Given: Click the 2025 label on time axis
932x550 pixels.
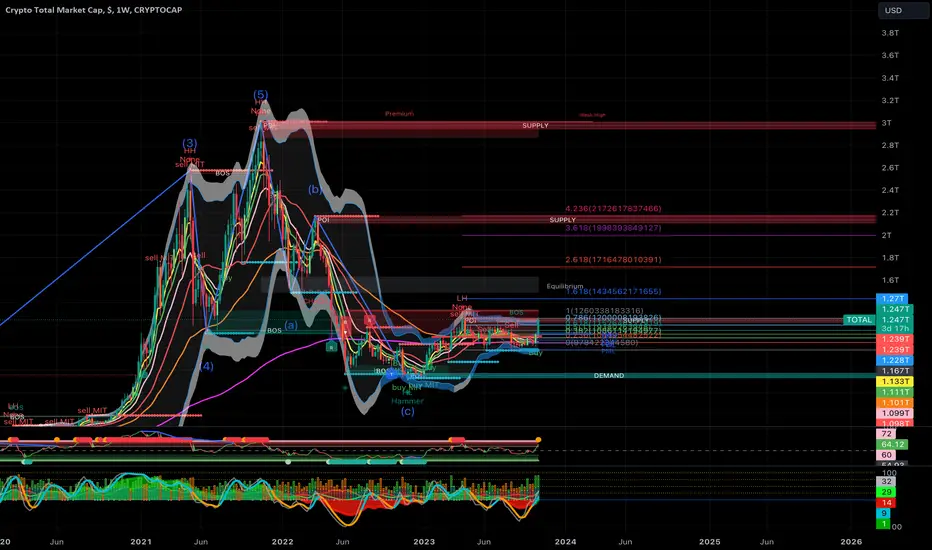Looking at the screenshot, I should 710,542.
